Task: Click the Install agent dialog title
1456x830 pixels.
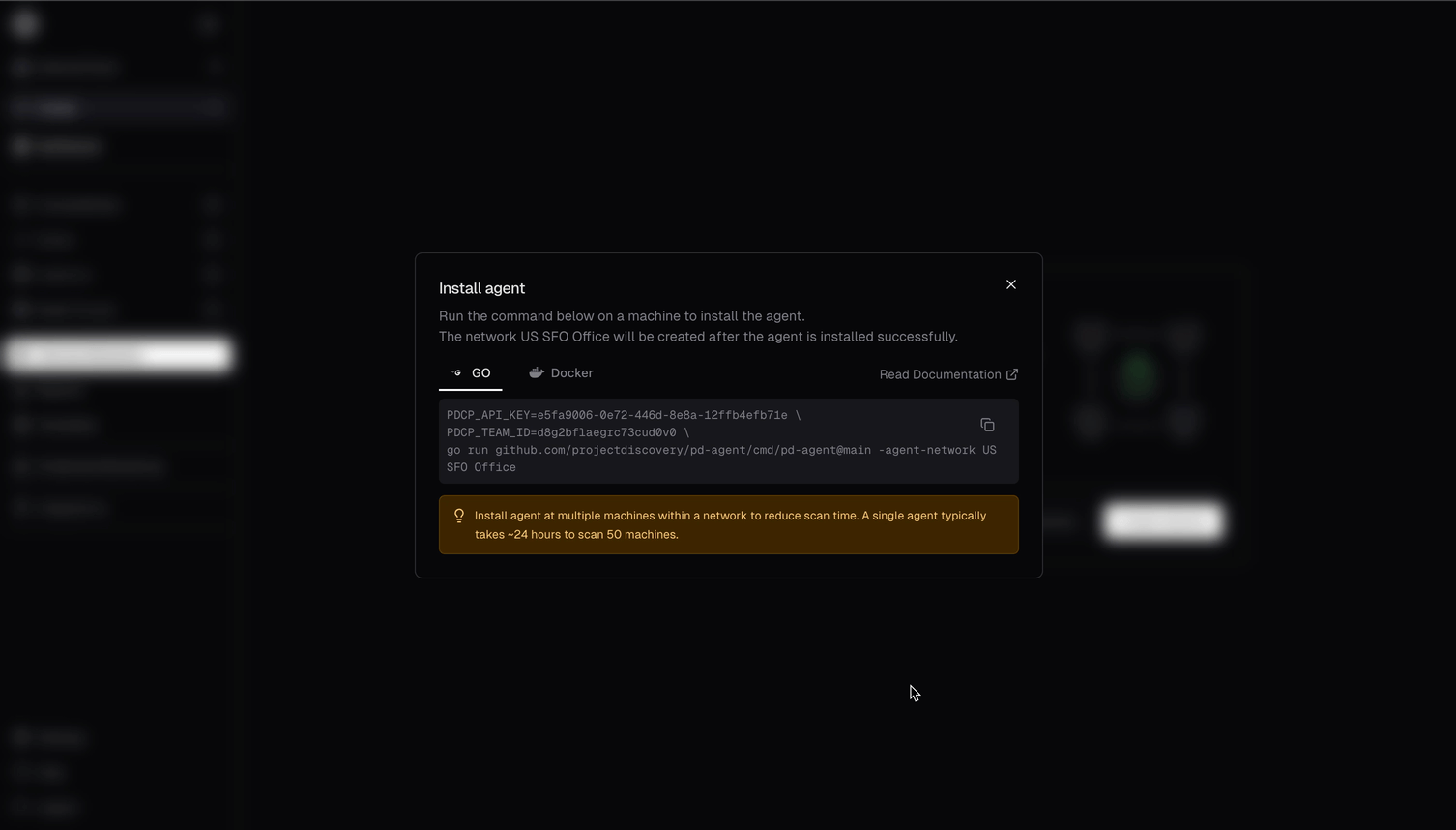Action: coord(481,288)
